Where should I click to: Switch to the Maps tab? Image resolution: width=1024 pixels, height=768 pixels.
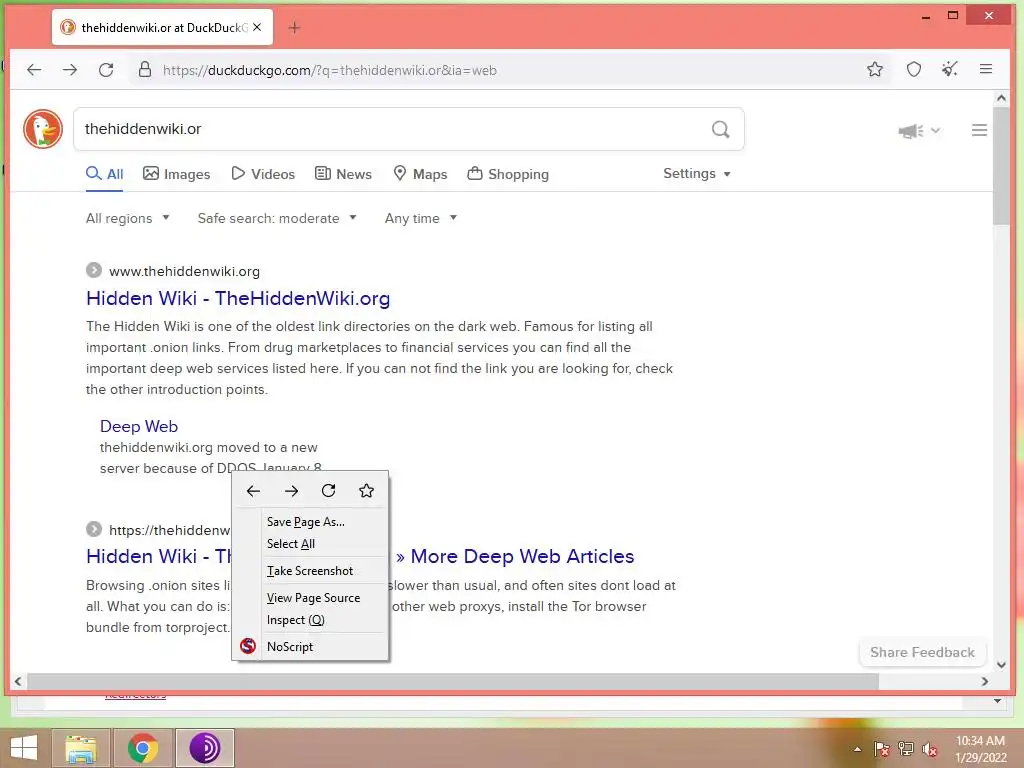[x=421, y=174]
